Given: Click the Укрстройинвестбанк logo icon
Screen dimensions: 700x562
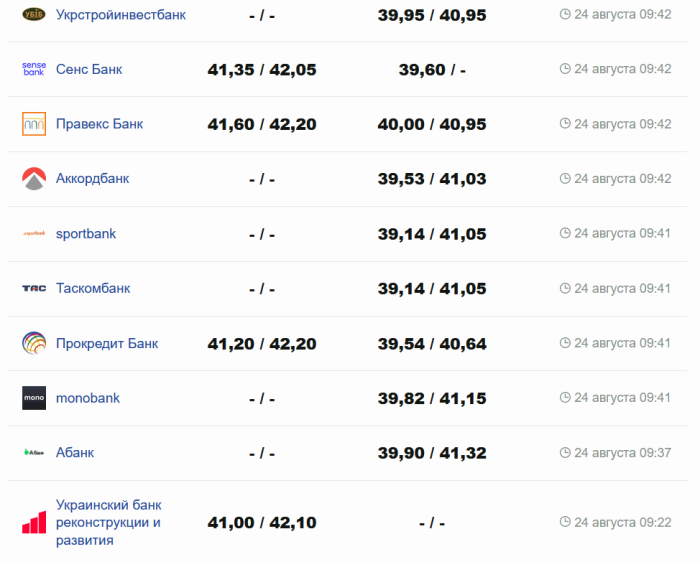Looking at the screenshot, I should pyautogui.click(x=34, y=15).
